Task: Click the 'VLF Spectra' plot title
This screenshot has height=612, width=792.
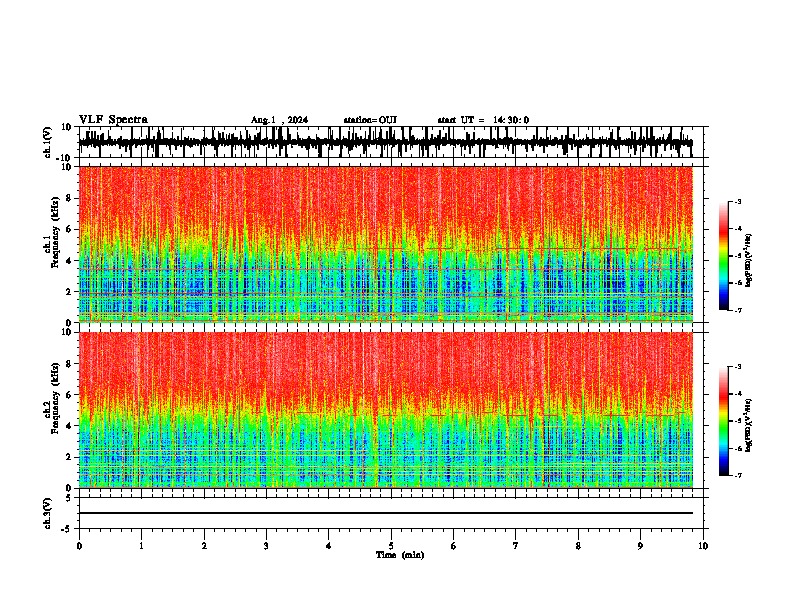Action: coord(113,120)
